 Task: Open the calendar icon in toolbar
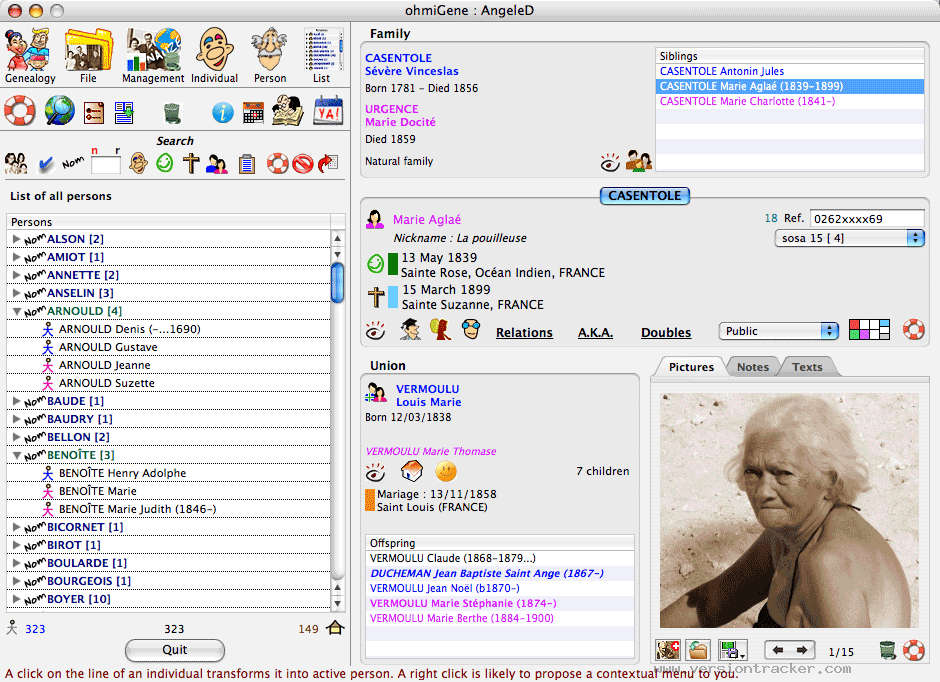click(252, 111)
